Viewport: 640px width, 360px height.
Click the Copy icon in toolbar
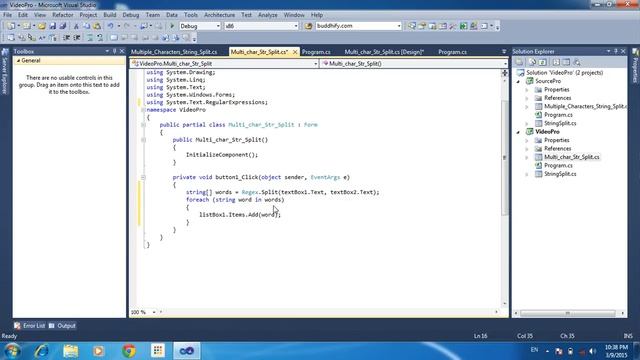[87, 26]
